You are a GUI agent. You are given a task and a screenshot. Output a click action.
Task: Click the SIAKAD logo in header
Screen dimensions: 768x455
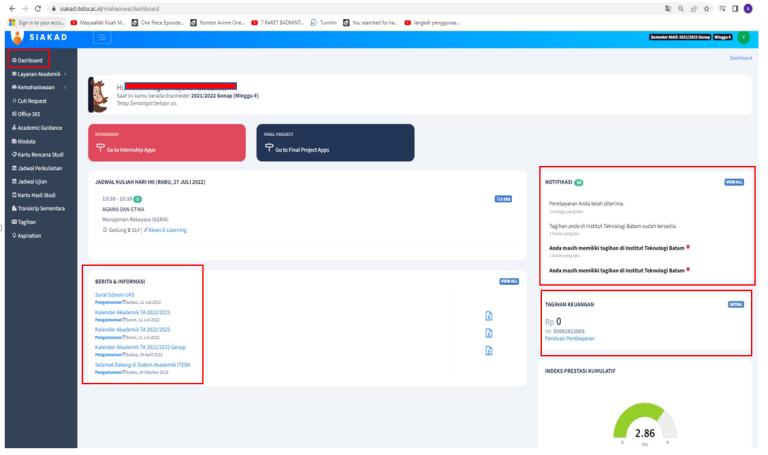pyautogui.click(x=38, y=37)
